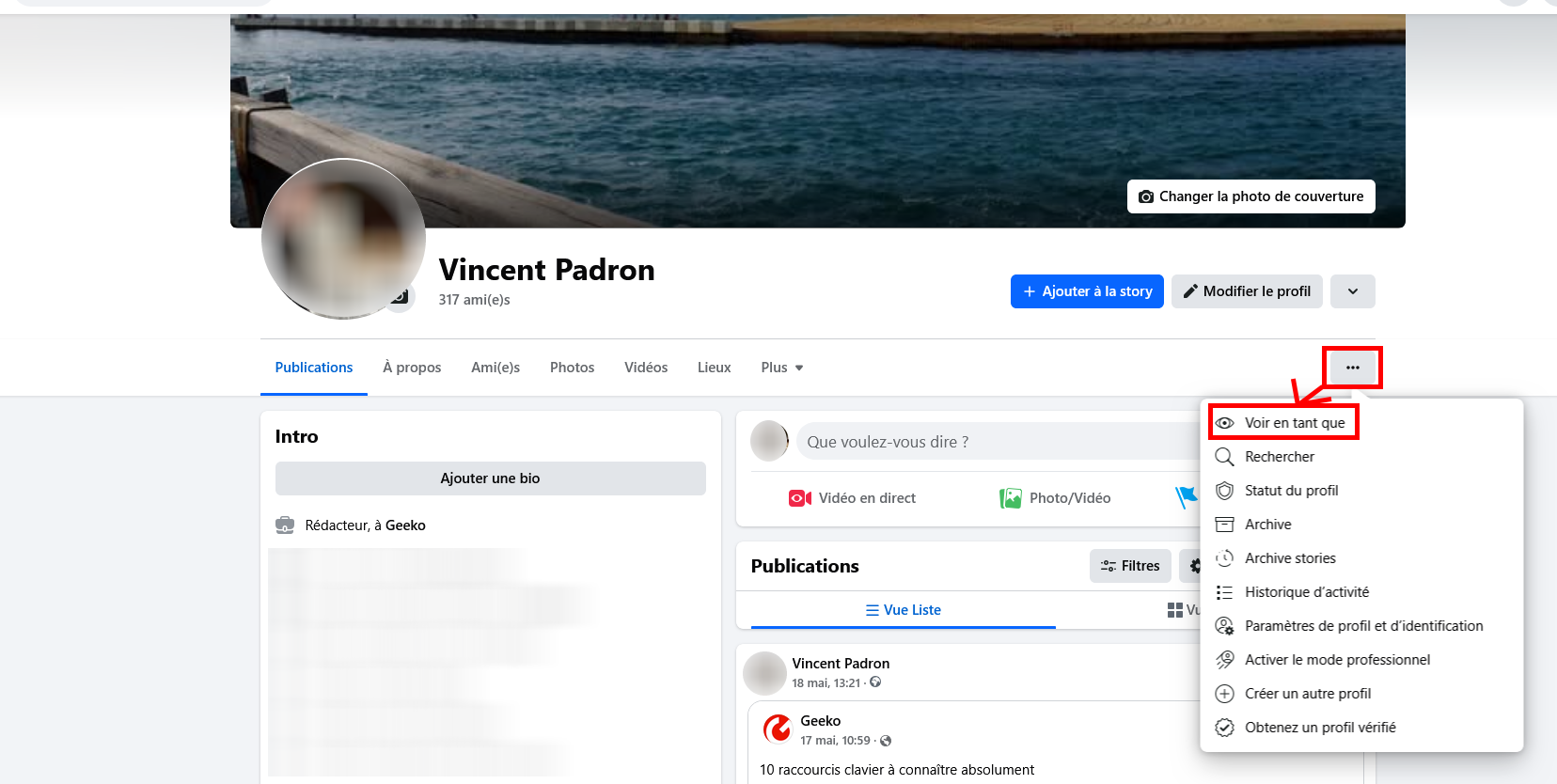The image size is (1557, 784).
Task: Open the Ami(e)s tab
Action: 495,368
